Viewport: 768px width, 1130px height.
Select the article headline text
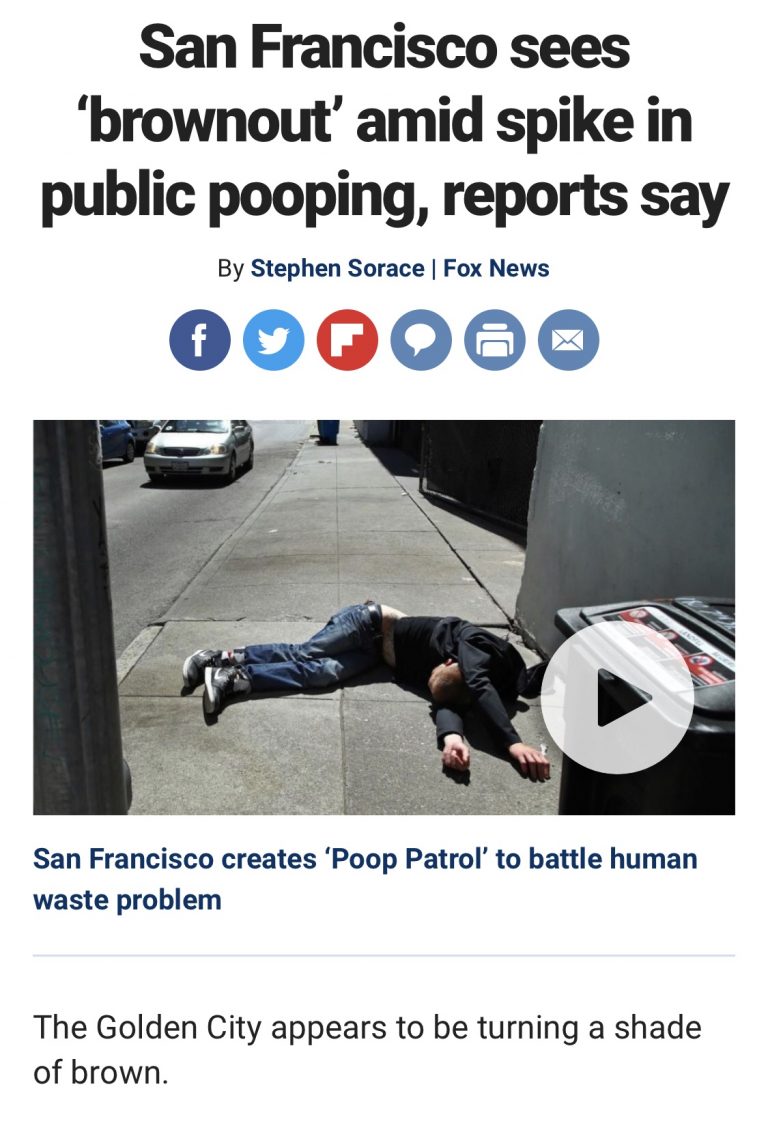click(x=384, y=123)
